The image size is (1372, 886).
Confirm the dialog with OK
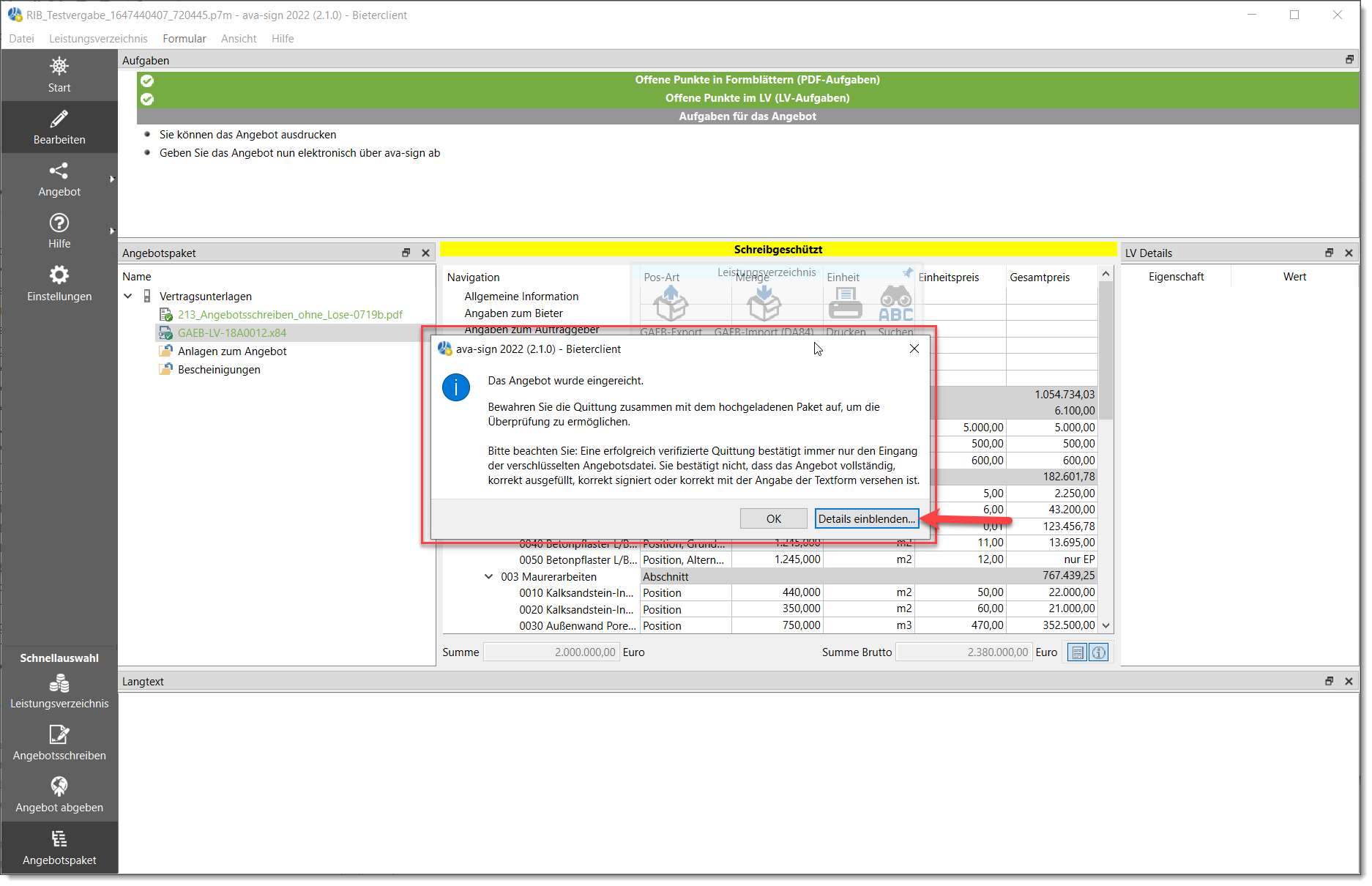point(774,518)
